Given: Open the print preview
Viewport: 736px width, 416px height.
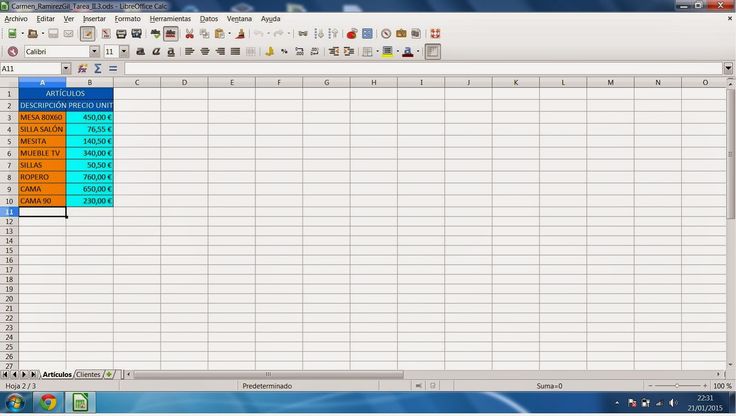Looking at the screenshot, I should coord(137,33).
